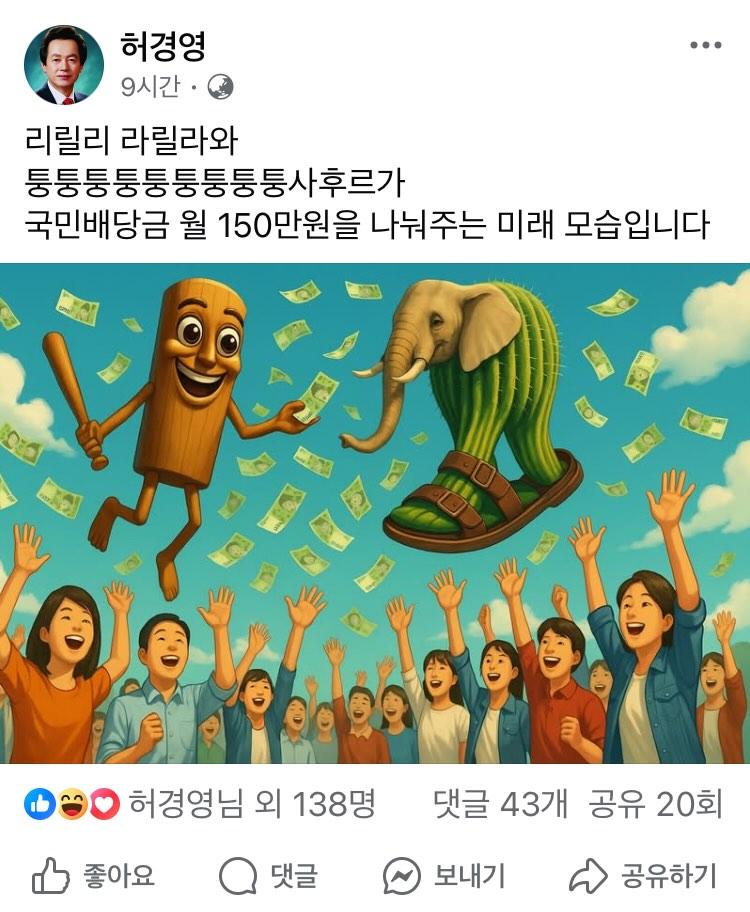Share post with 공유하기 label

[x=669, y=876]
